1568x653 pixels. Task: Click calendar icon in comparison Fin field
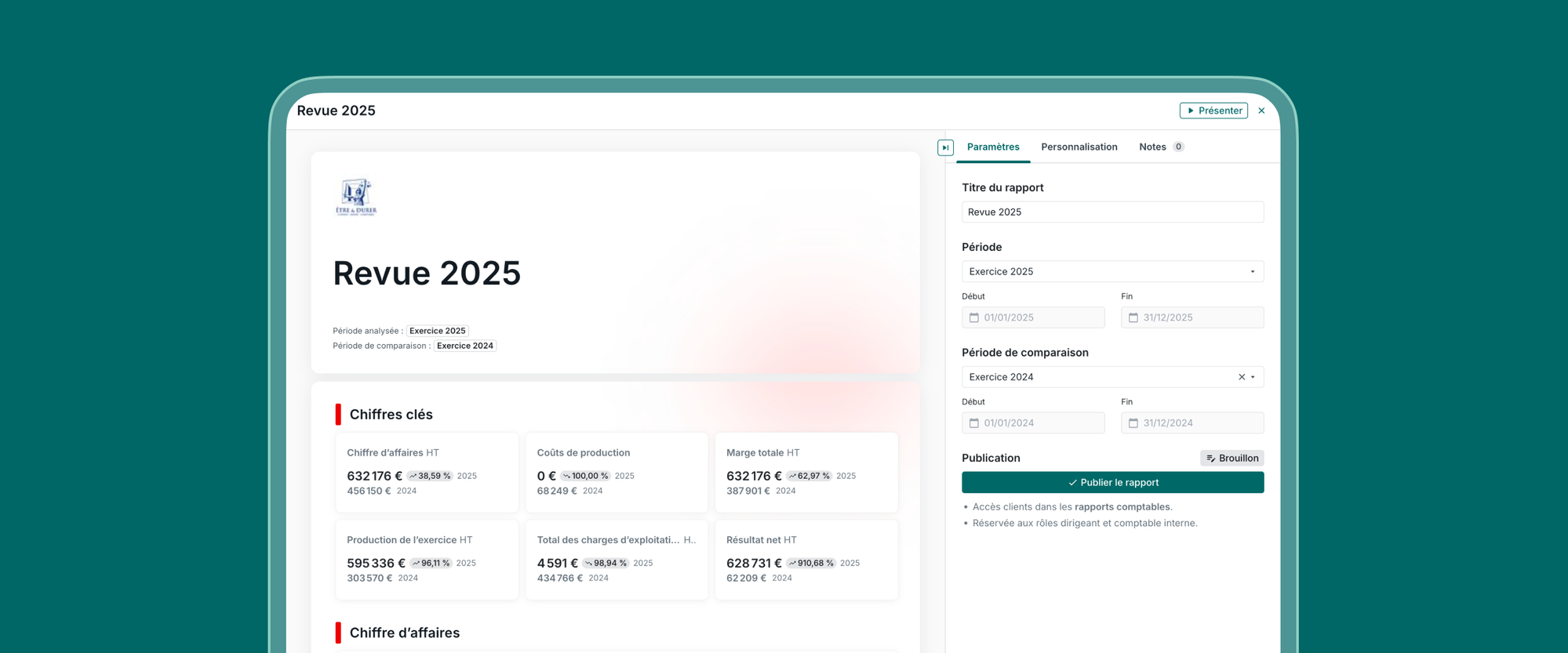[x=1133, y=423]
